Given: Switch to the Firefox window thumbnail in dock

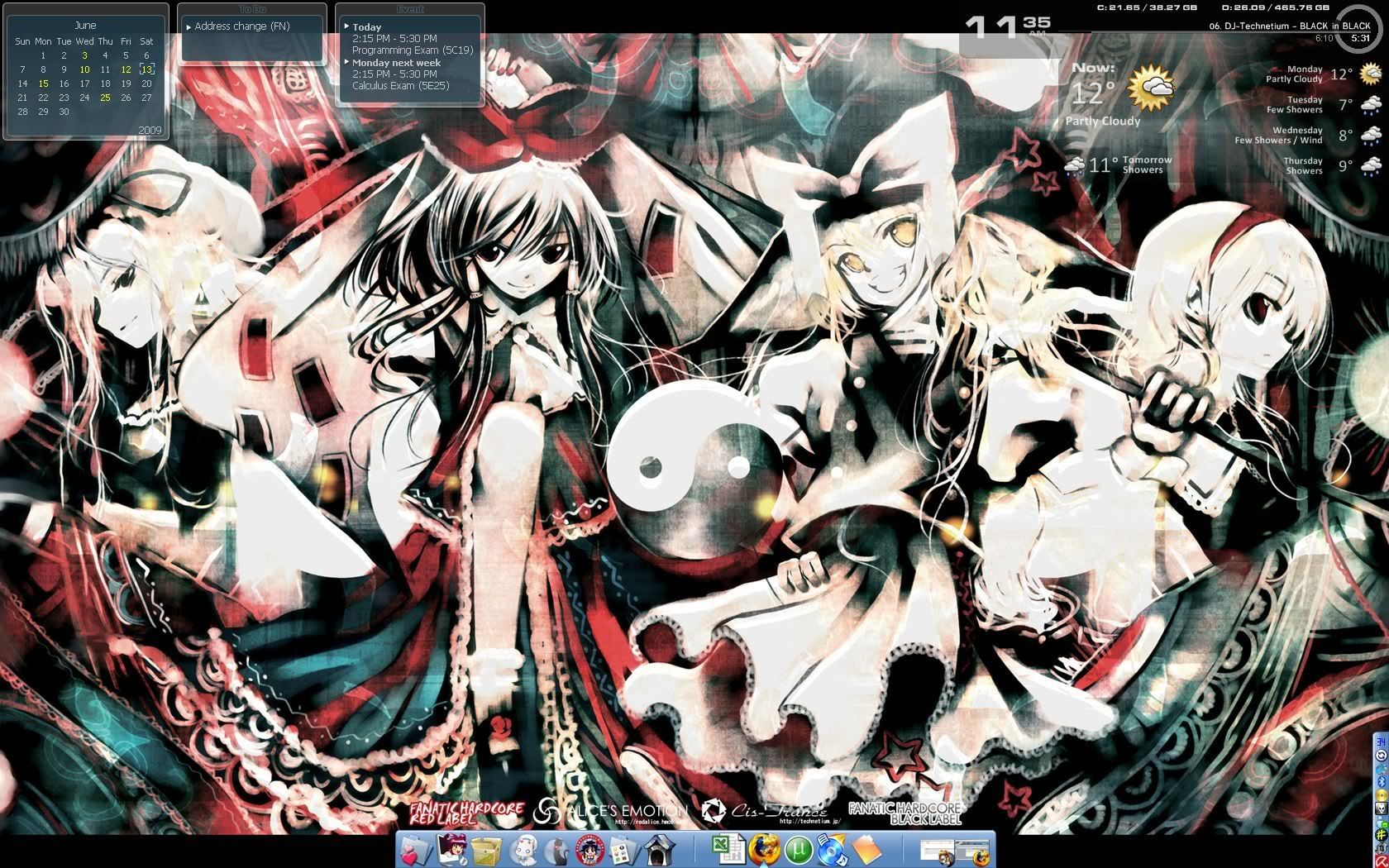Looking at the screenshot, I should [x=972, y=851].
